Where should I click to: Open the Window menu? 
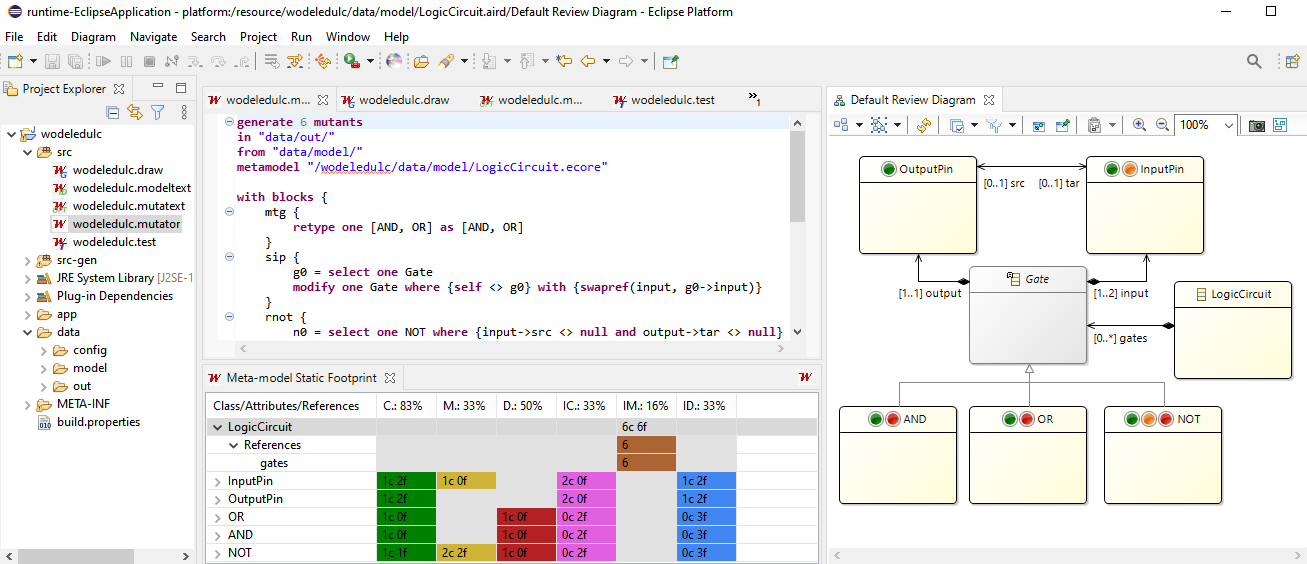(348, 37)
